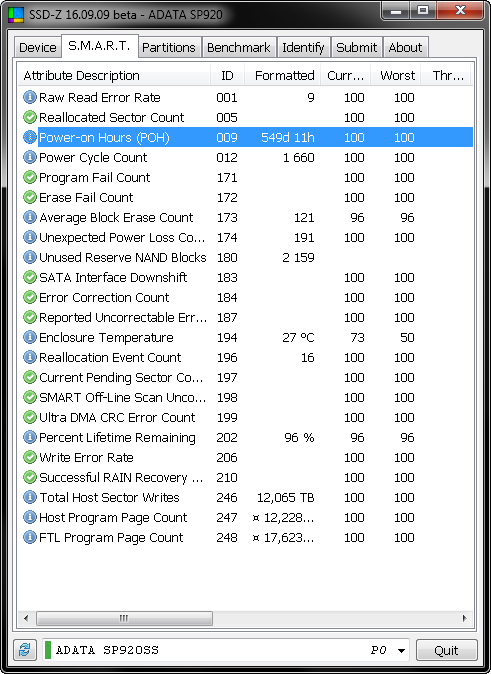Select the Percent Lifetime Remaining row text
The width and height of the screenshot is (491, 674).
click(x=117, y=438)
